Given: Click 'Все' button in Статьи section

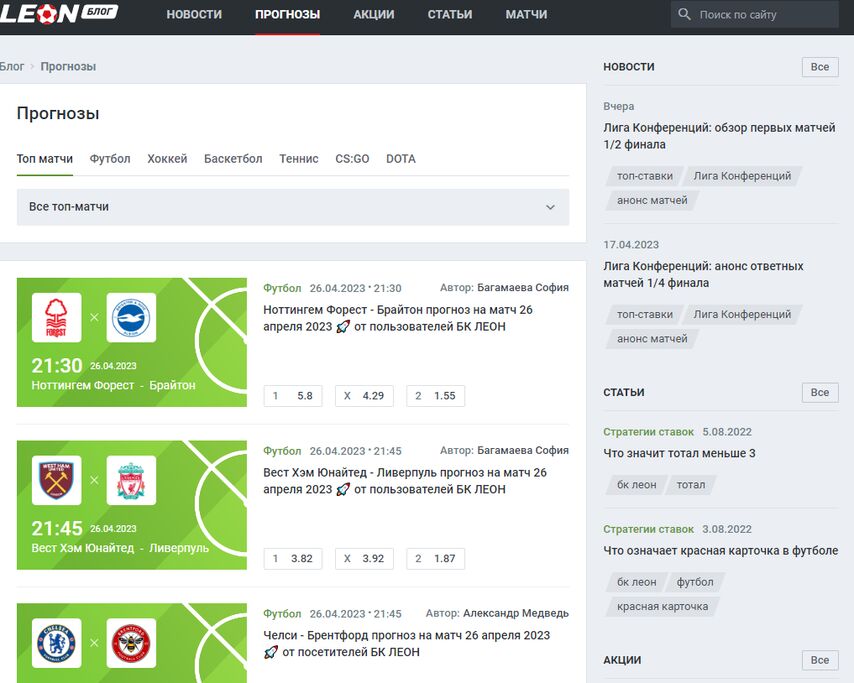Looking at the screenshot, I should tap(820, 393).
